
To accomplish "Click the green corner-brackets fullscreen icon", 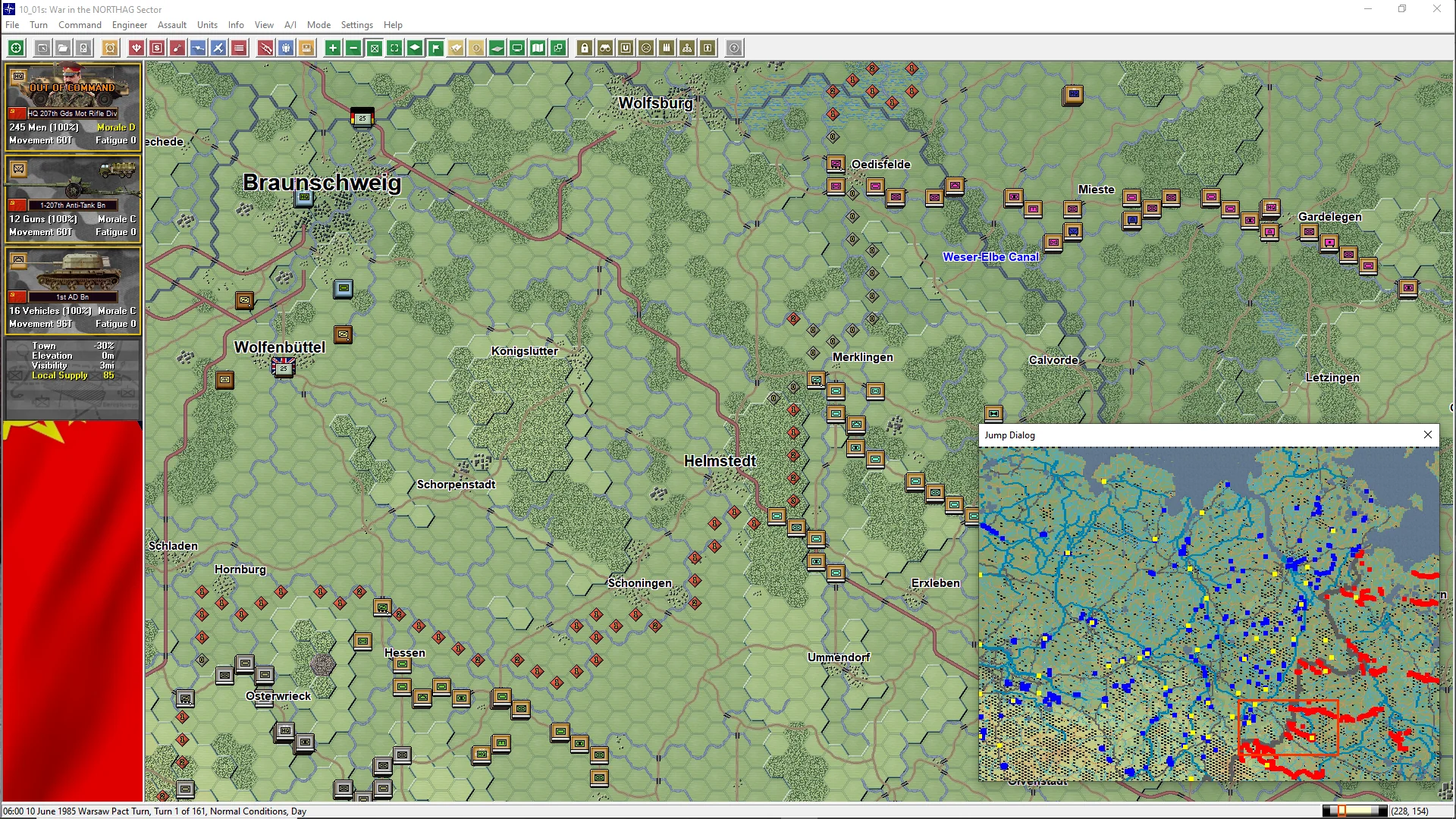I will (x=394, y=49).
